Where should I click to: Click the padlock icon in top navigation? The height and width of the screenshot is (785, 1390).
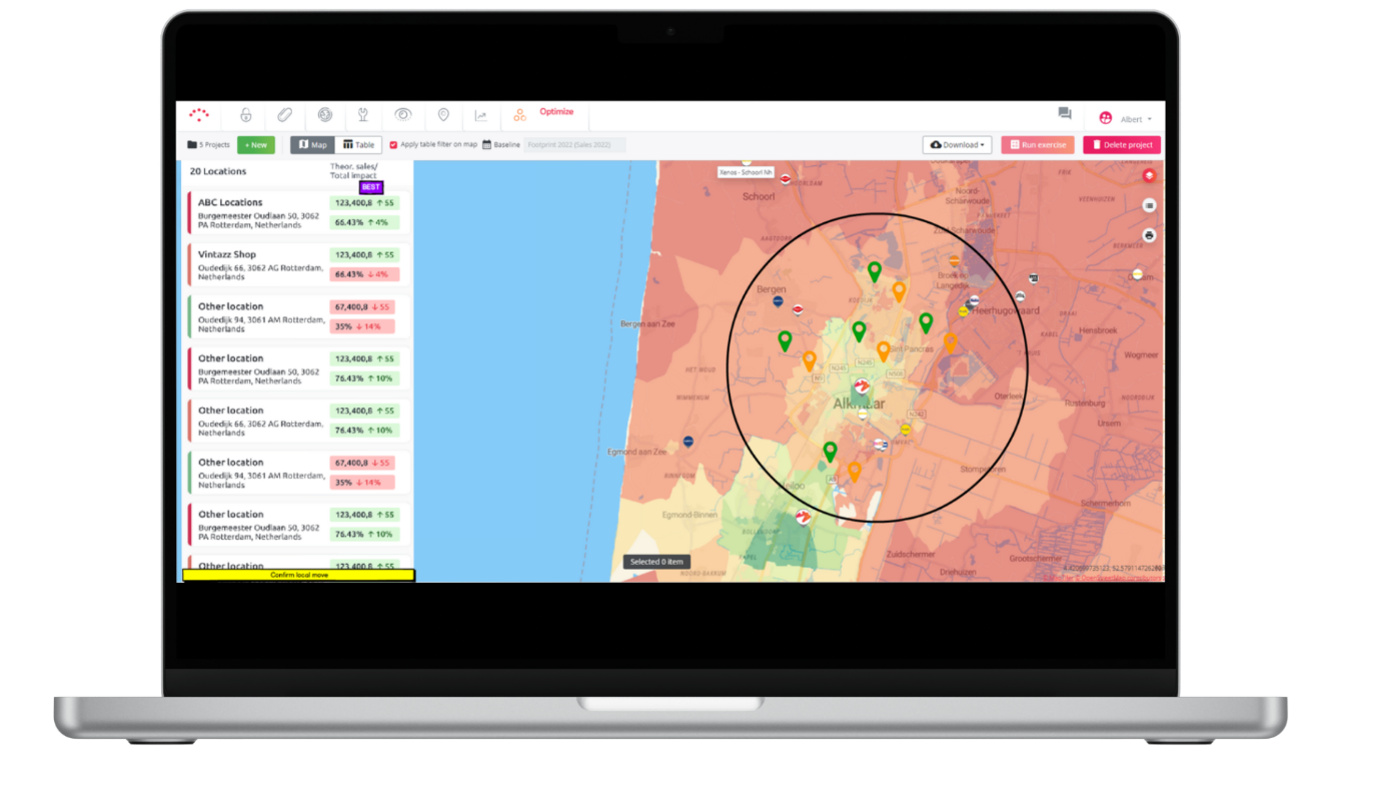(x=245, y=116)
